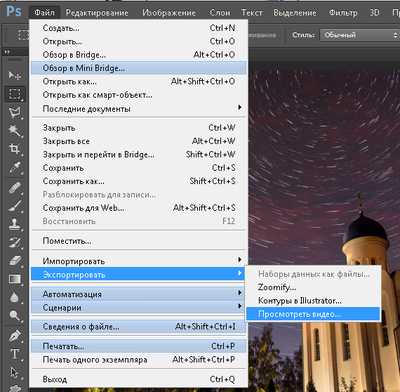Choose Выход to quit Photoshop
The height and width of the screenshot is (392, 400).
[x=139, y=379]
